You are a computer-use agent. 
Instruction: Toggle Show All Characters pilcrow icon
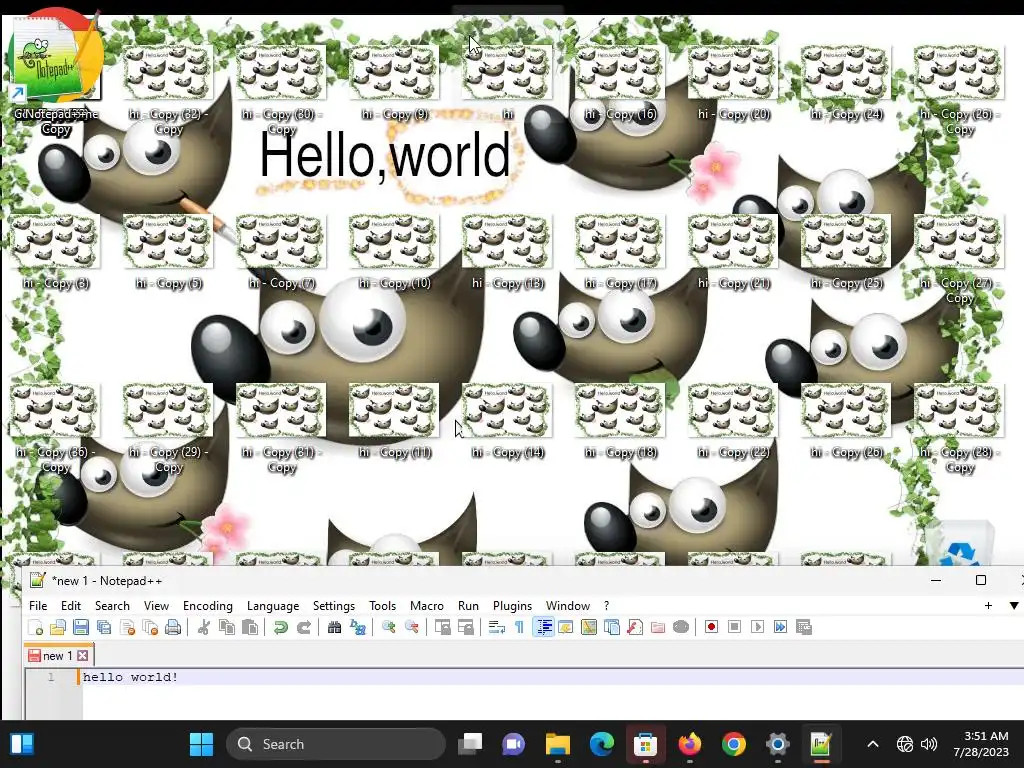pyautogui.click(x=519, y=628)
